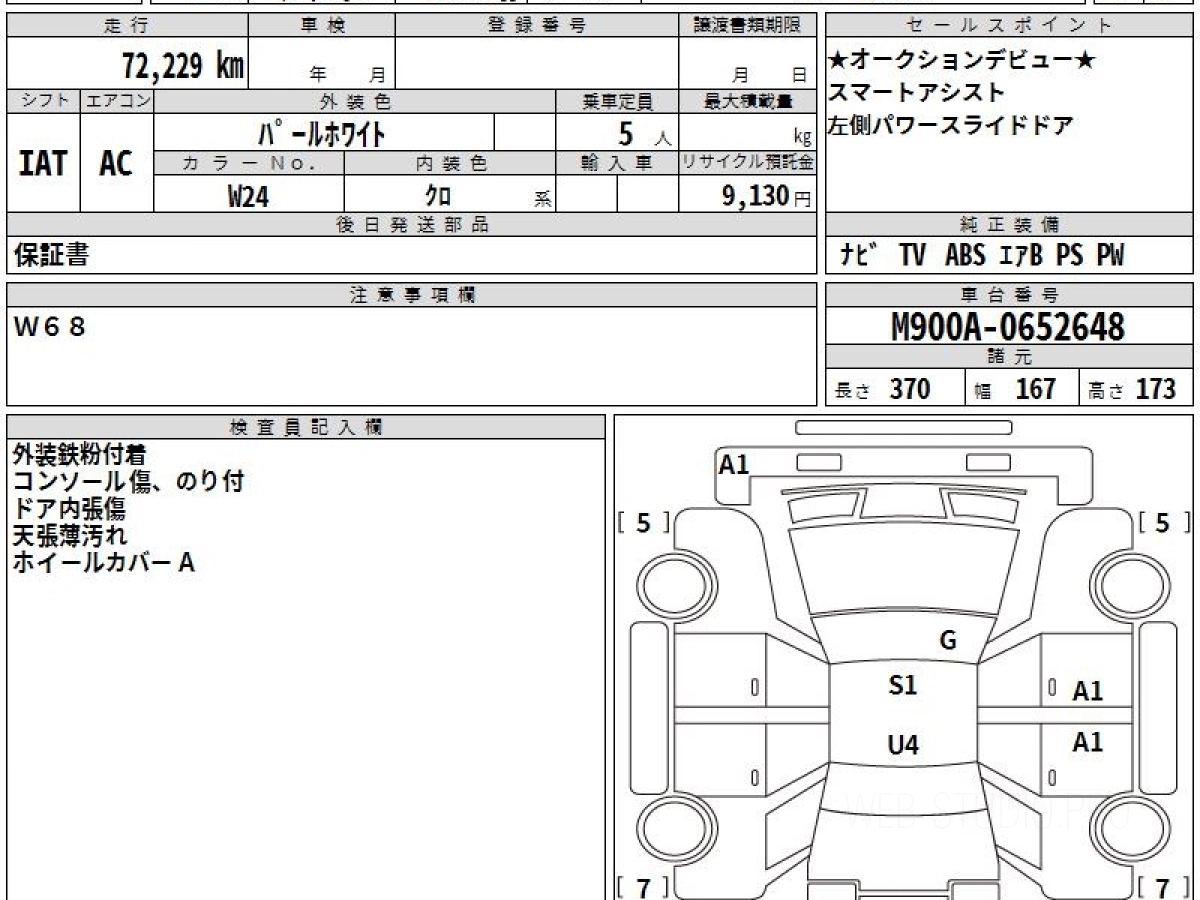The width and height of the screenshot is (1200, 900).
Task: Select inspector note コンソール傷、のり付
Action: 128,482
